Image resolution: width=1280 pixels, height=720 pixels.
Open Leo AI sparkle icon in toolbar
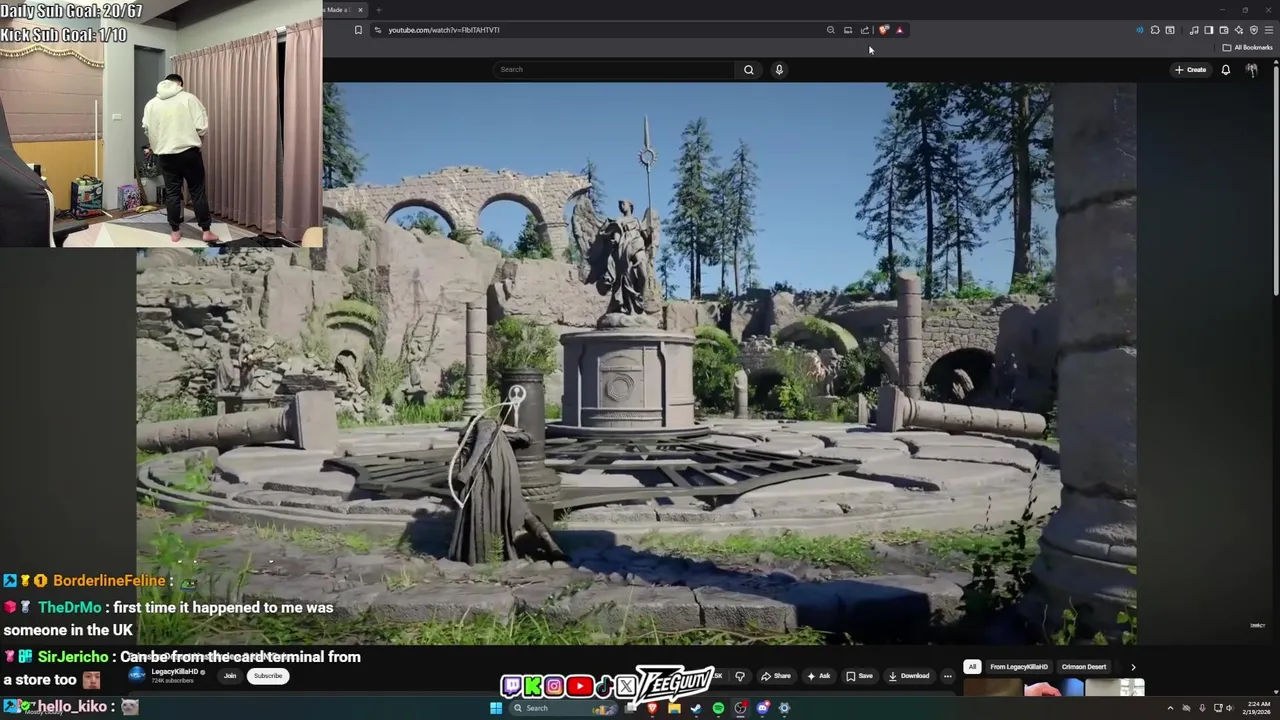pos(1239,30)
